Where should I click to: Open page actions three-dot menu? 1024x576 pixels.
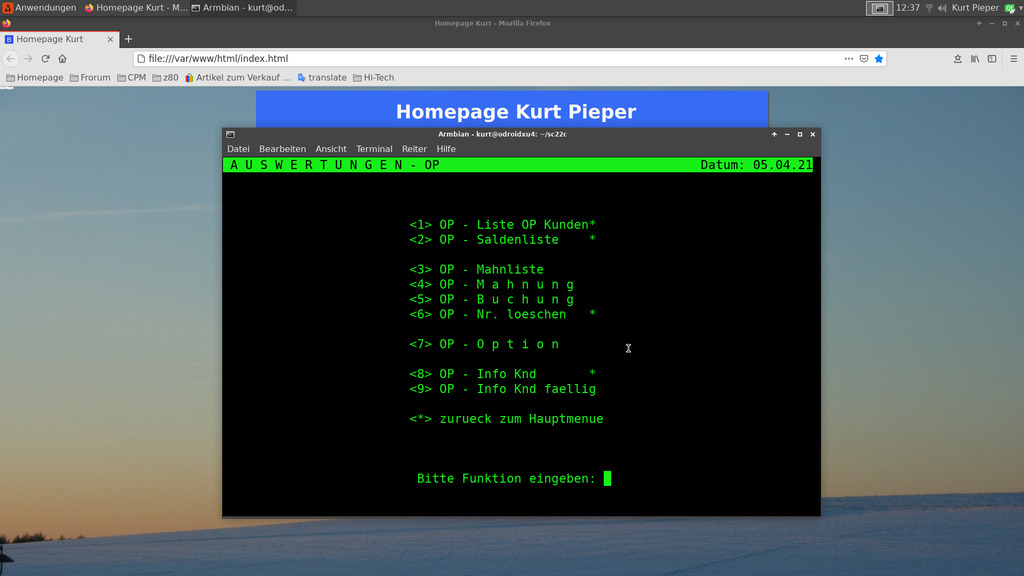click(x=849, y=59)
